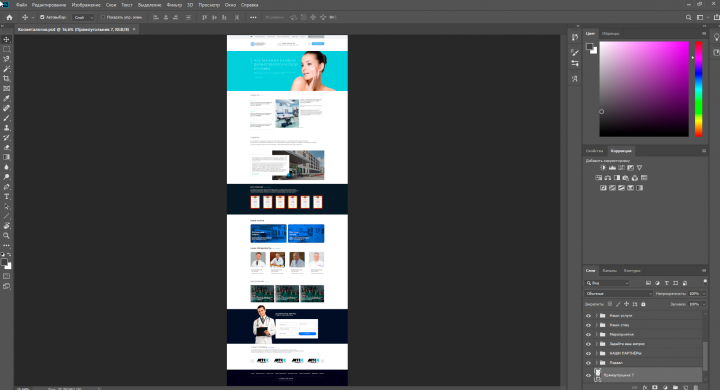Select the Crop tool in the toolbar
Image resolution: width=720 pixels, height=390 pixels.
pos(6,79)
